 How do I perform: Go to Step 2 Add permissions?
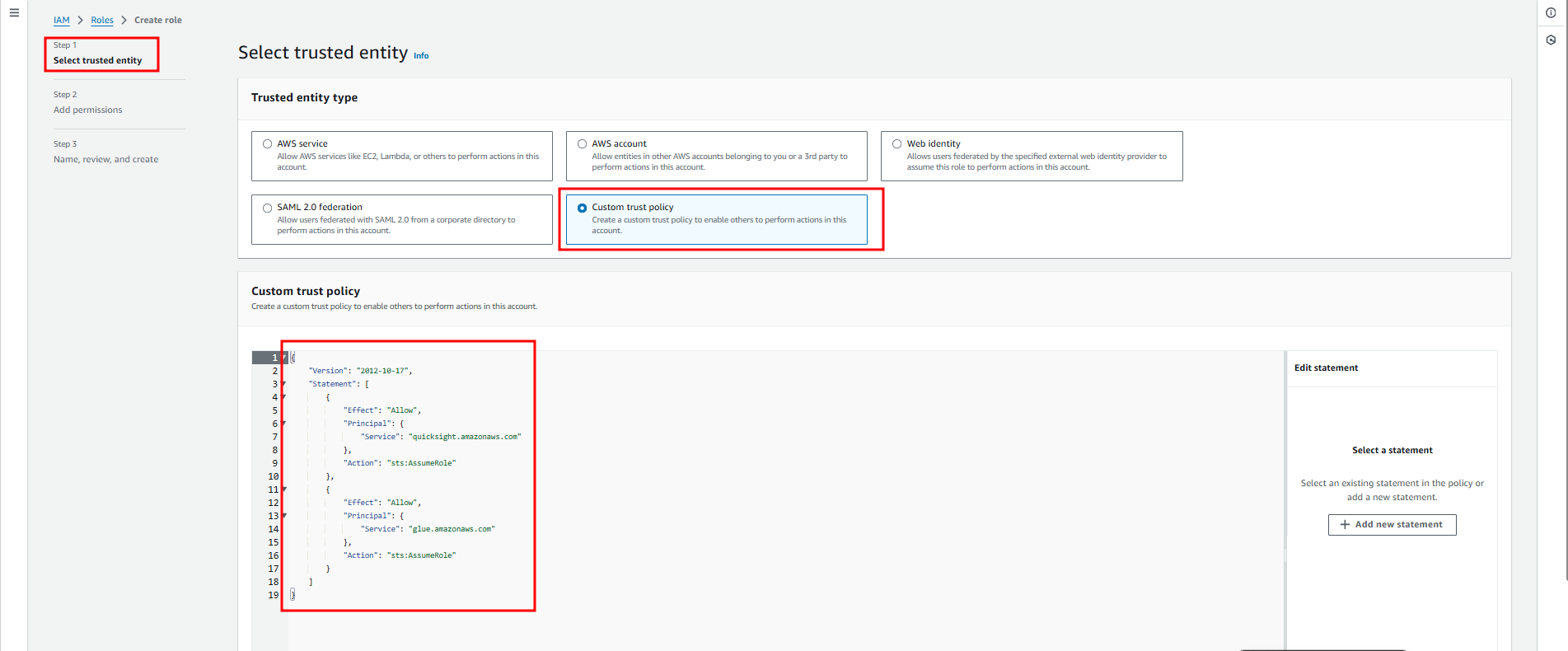point(87,110)
